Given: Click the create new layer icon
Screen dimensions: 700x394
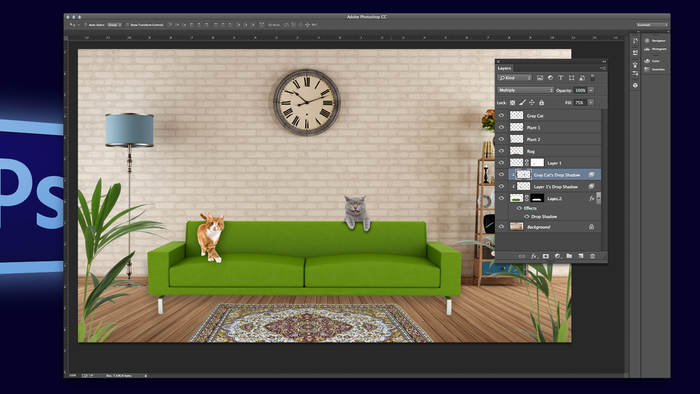Looking at the screenshot, I should (581, 256).
